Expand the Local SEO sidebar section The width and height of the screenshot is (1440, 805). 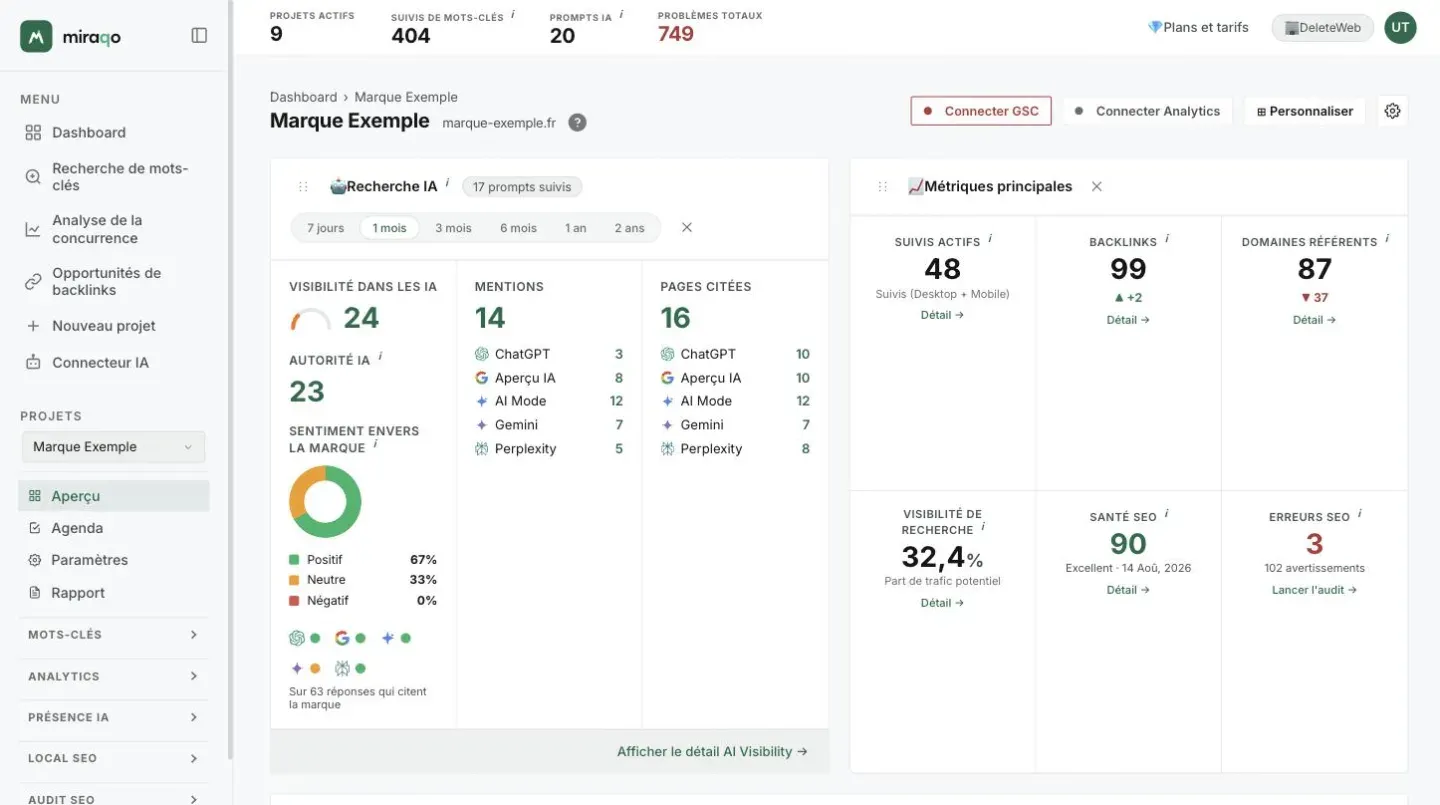coord(113,759)
